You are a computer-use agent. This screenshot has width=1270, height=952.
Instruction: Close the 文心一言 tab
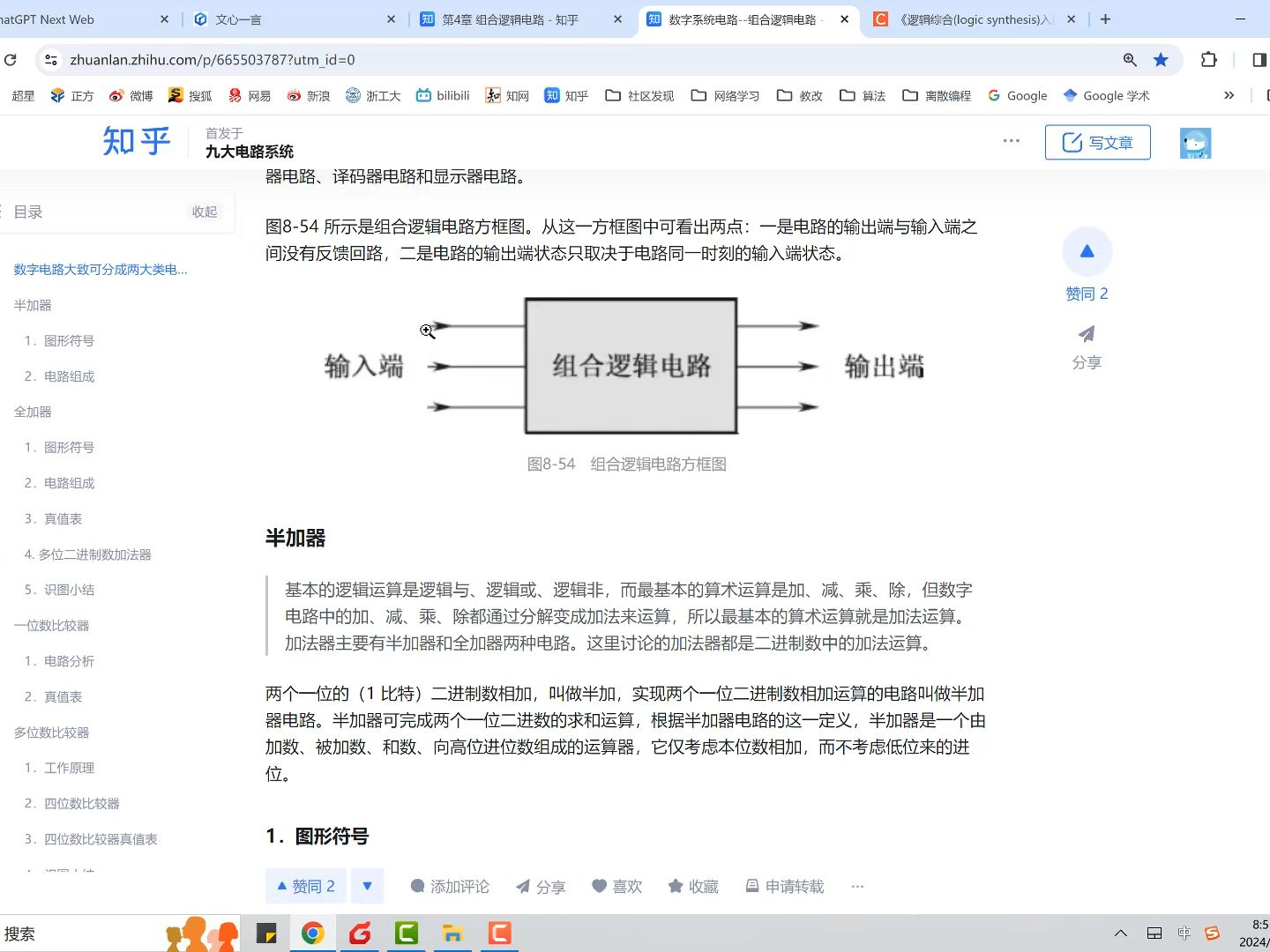(392, 19)
